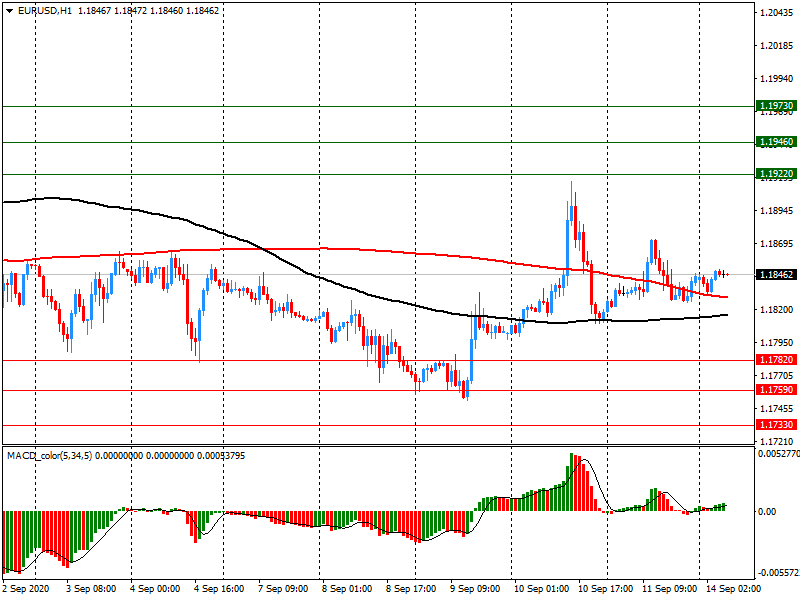Click the 1.19220 resistance level tag
The width and height of the screenshot is (800, 600).
tap(776, 174)
